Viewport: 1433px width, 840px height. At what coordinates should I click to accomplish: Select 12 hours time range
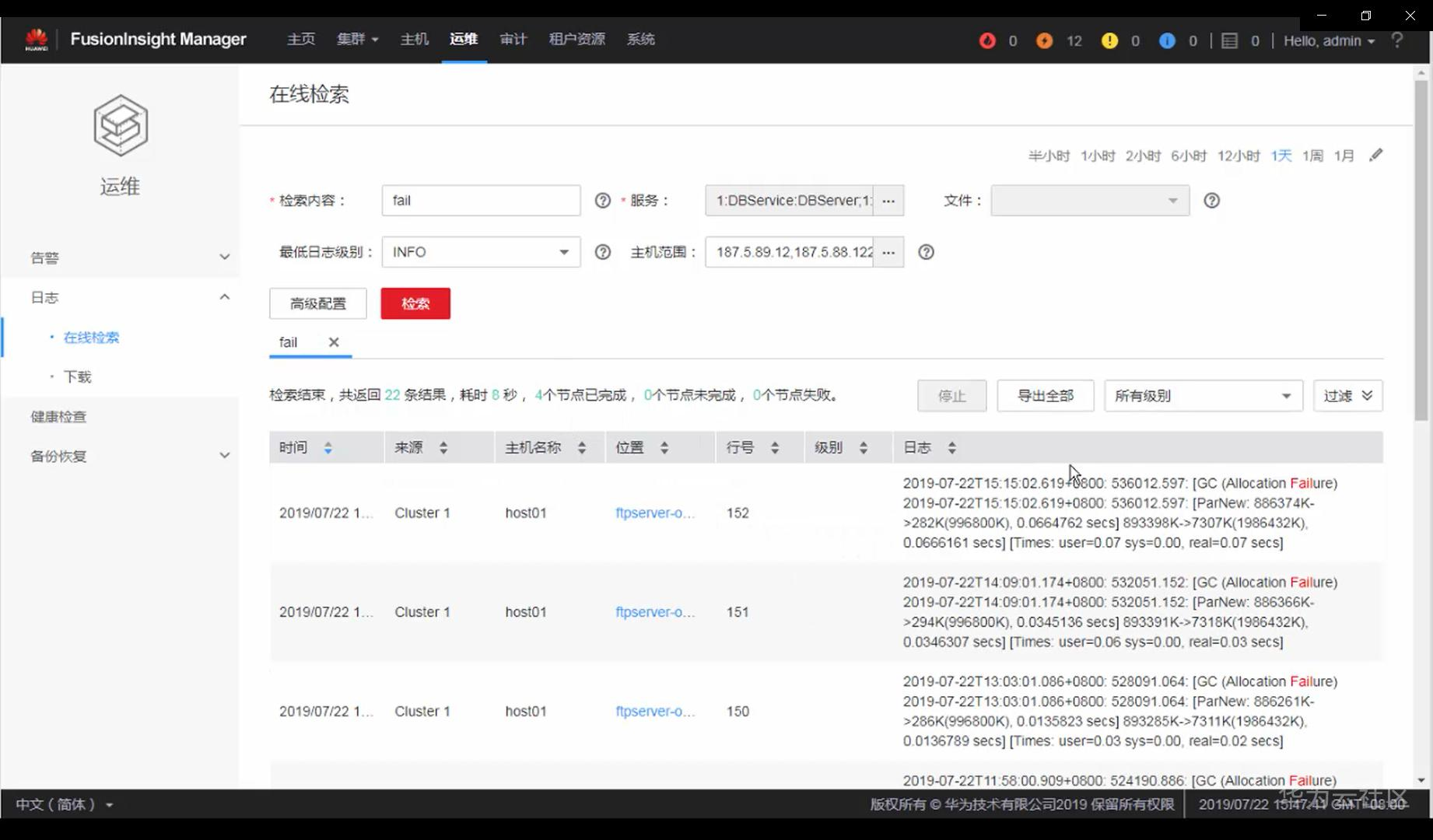tap(1239, 156)
